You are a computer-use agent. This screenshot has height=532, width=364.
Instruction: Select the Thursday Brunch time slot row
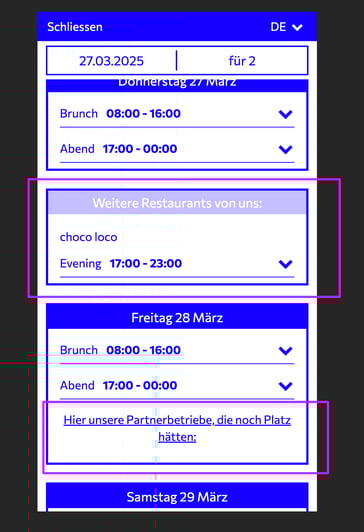pyautogui.click(x=177, y=114)
